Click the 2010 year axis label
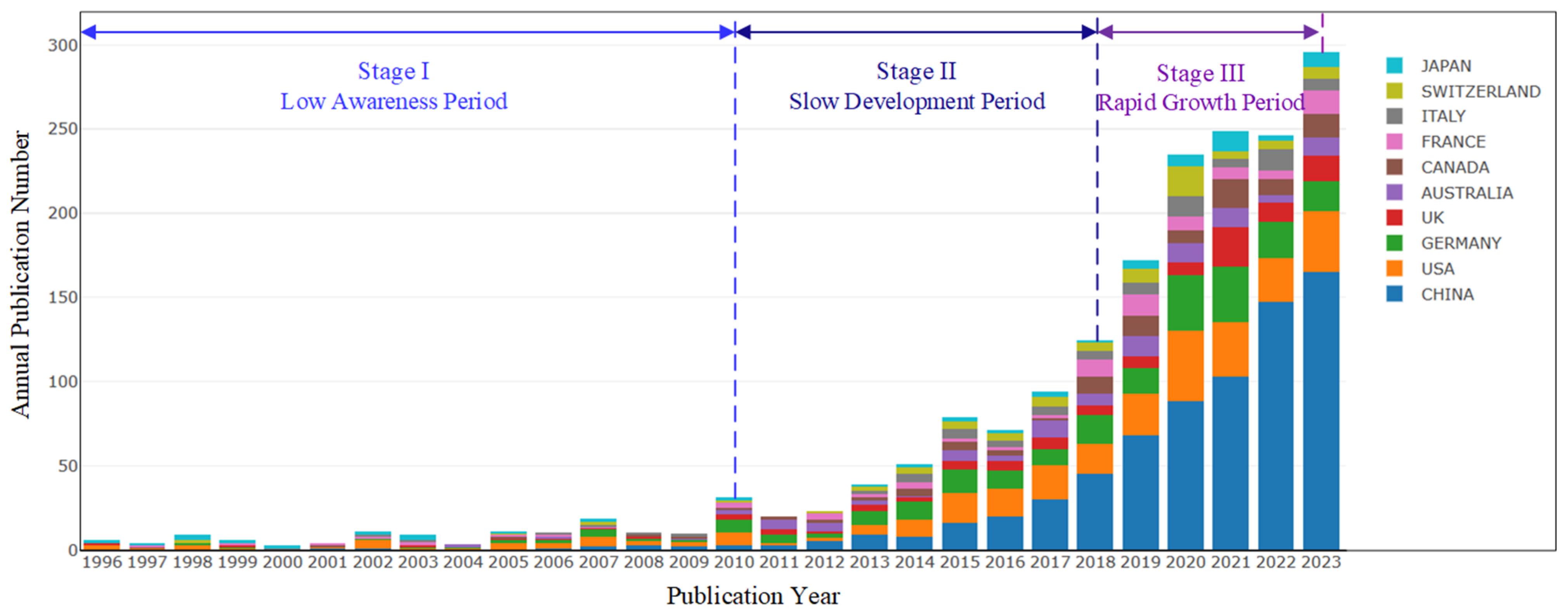1568x614 pixels. coord(734,562)
